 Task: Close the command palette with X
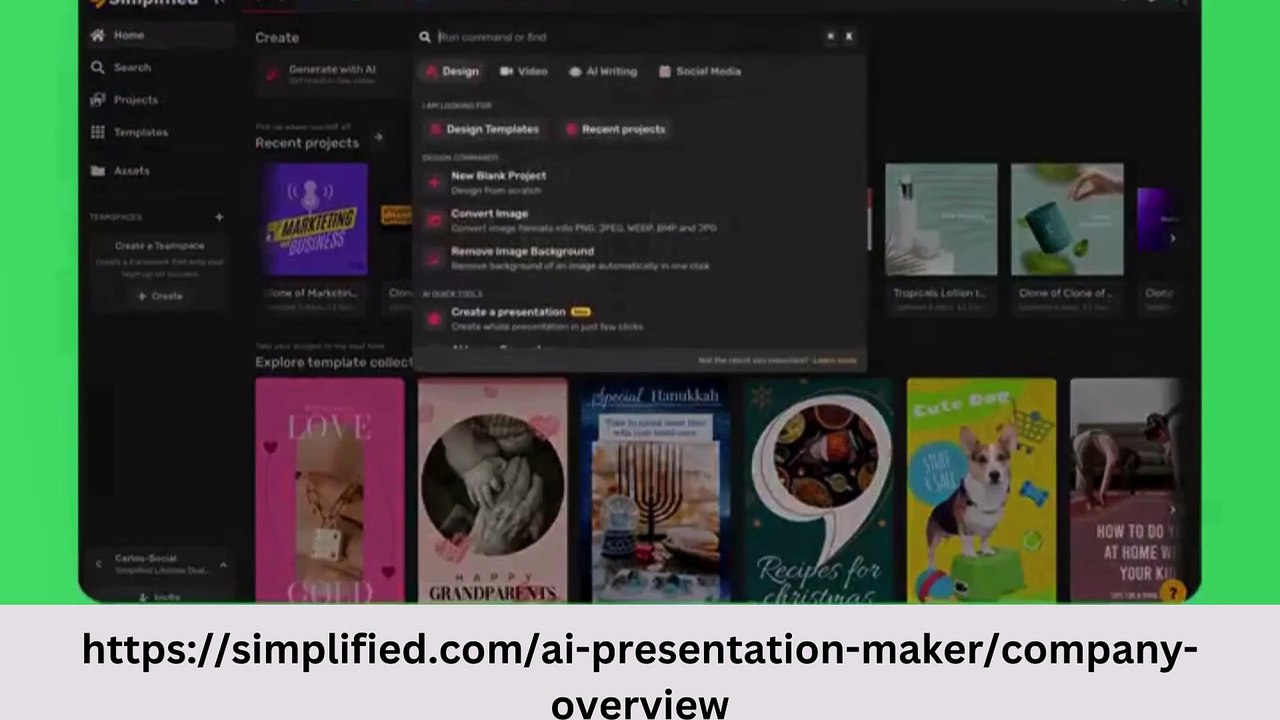click(x=849, y=37)
